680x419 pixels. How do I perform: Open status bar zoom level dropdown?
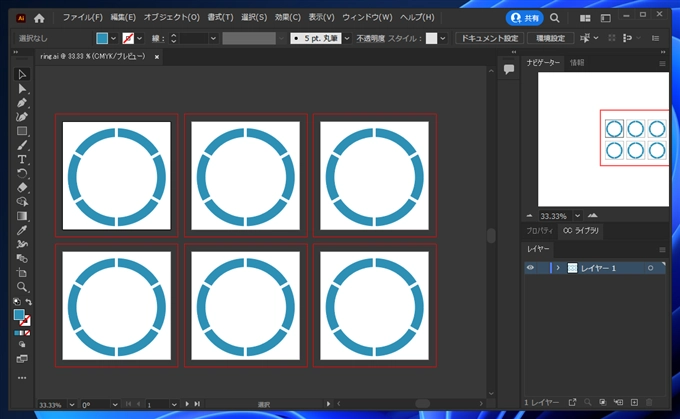click(72, 404)
